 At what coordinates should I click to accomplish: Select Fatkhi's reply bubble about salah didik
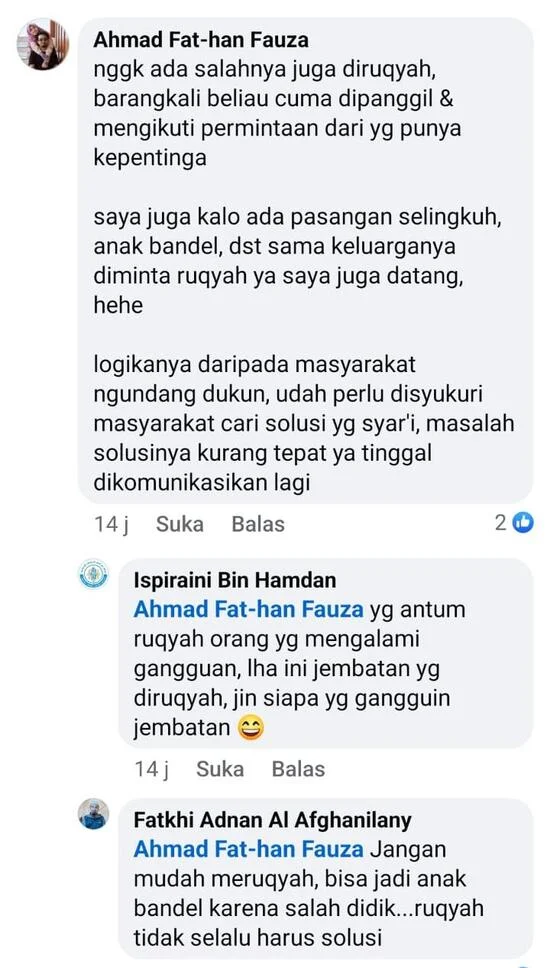coord(325,878)
